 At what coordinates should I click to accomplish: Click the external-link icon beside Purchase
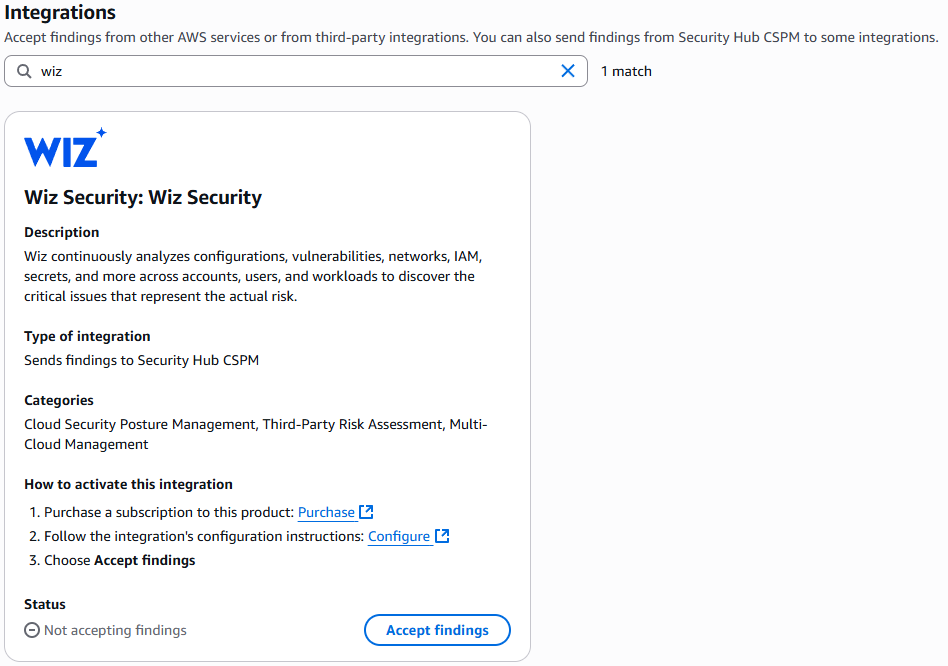pyautogui.click(x=366, y=511)
